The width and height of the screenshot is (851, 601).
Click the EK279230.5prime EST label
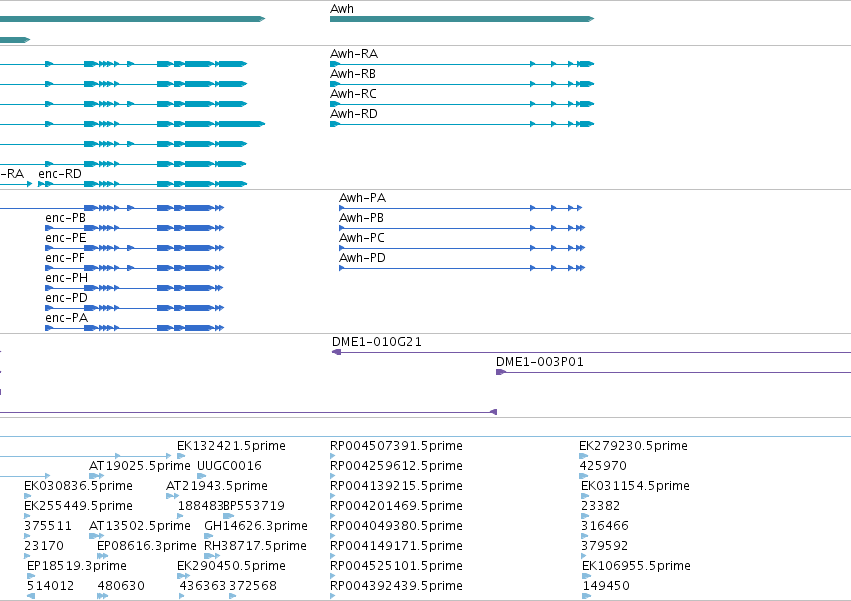tap(633, 446)
